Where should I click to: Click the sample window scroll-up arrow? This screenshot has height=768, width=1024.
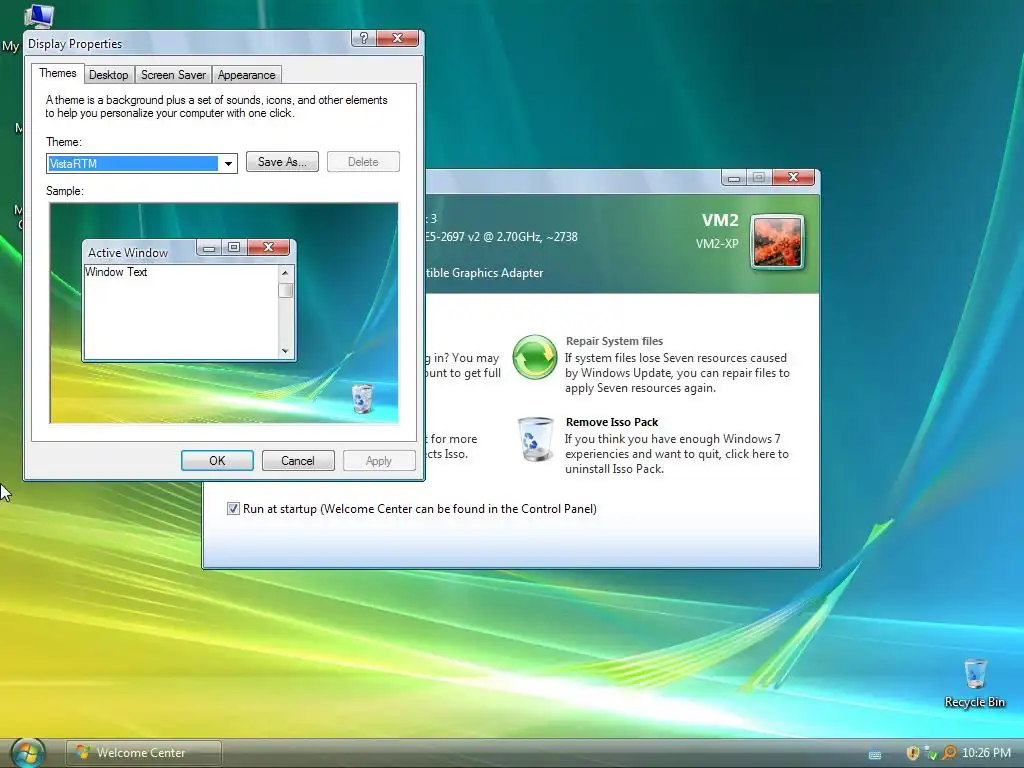point(285,272)
